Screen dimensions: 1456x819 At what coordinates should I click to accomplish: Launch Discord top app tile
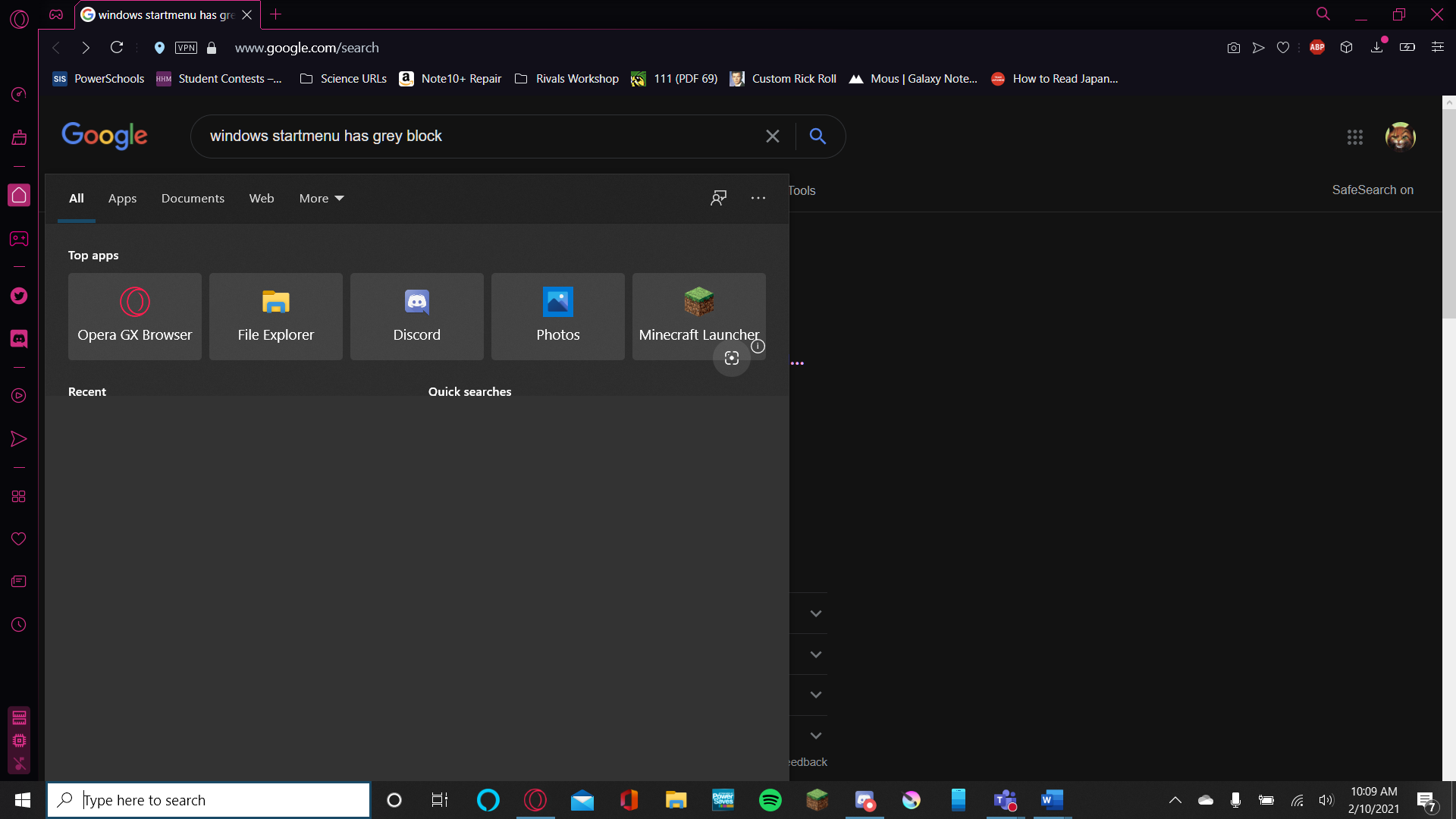417,316
